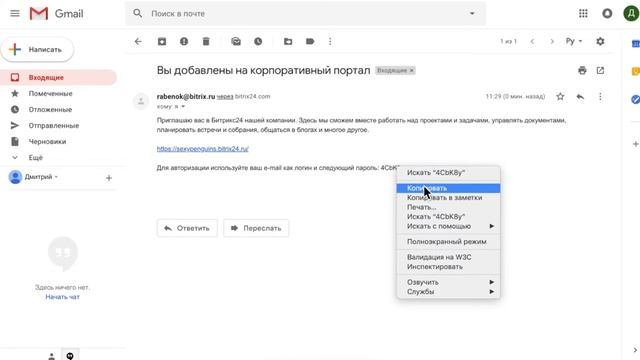Click the Ответить button
Image resolution: width=640 pixels, height=360 pixels.
(x=187, y=228)
